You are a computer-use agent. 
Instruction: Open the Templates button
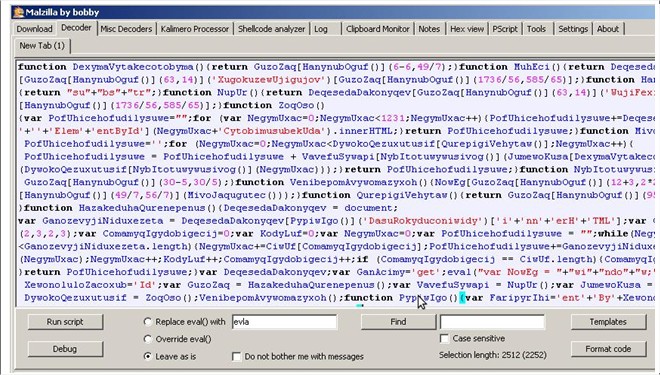608,322
